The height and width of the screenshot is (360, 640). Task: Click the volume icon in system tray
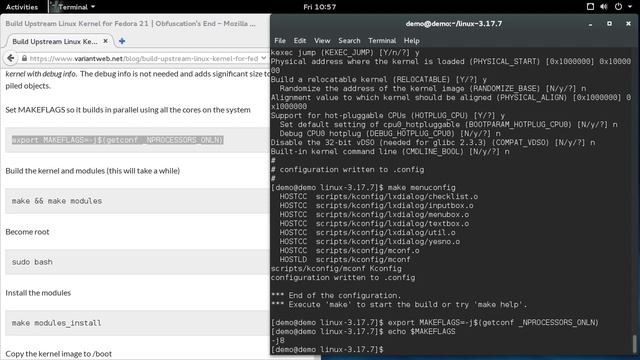[x=604, y=7]
